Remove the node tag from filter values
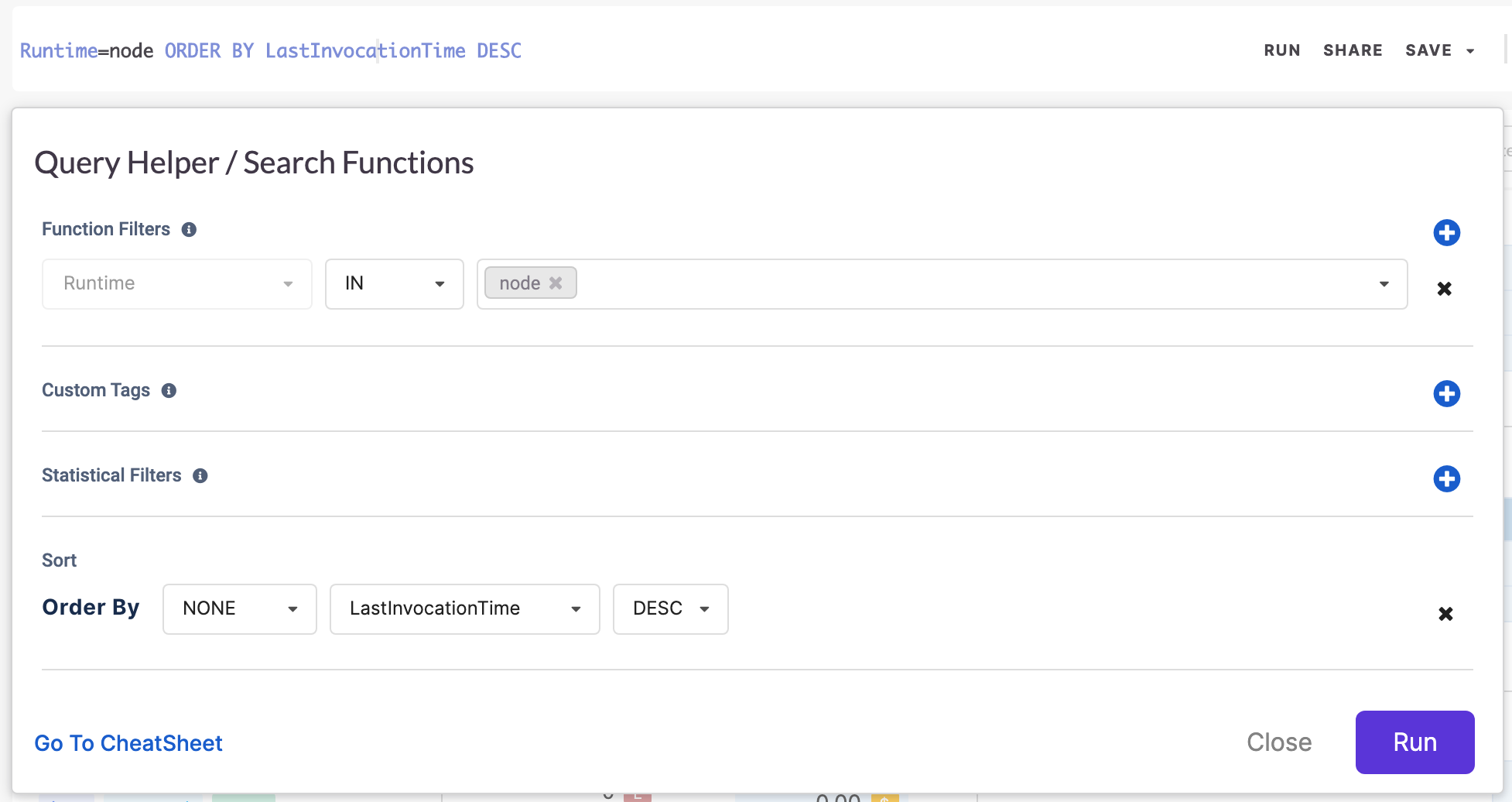 click(x=556, y=283)
